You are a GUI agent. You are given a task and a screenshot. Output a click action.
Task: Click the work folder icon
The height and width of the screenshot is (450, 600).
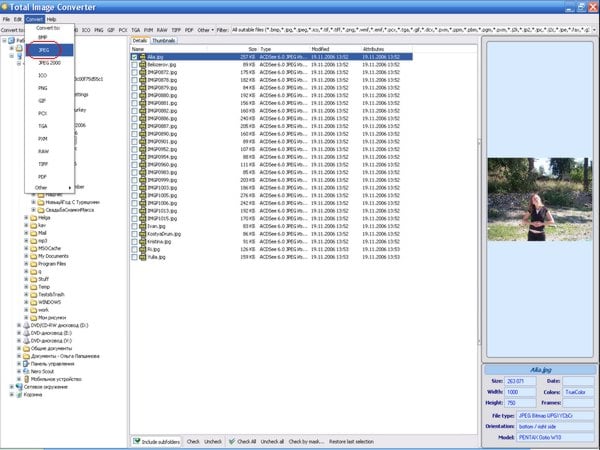pos(34,310)
